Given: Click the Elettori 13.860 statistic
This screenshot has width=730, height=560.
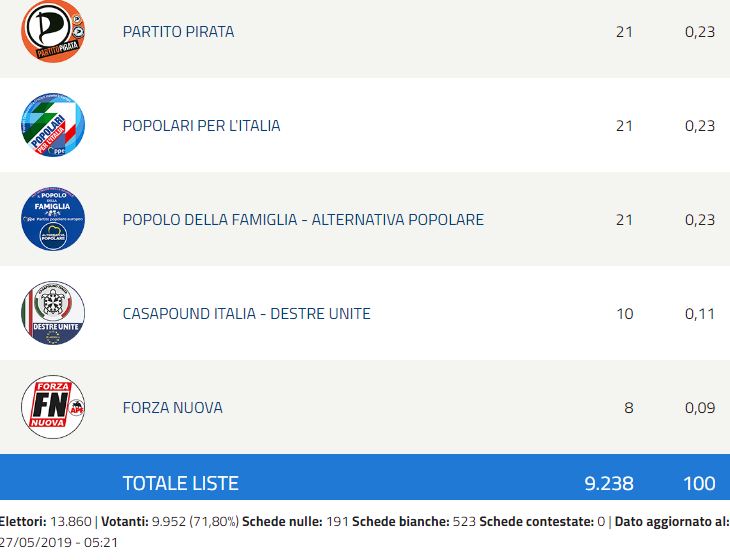Looking at the screenshot, I should pyautogui.click(x=45, y=521).
